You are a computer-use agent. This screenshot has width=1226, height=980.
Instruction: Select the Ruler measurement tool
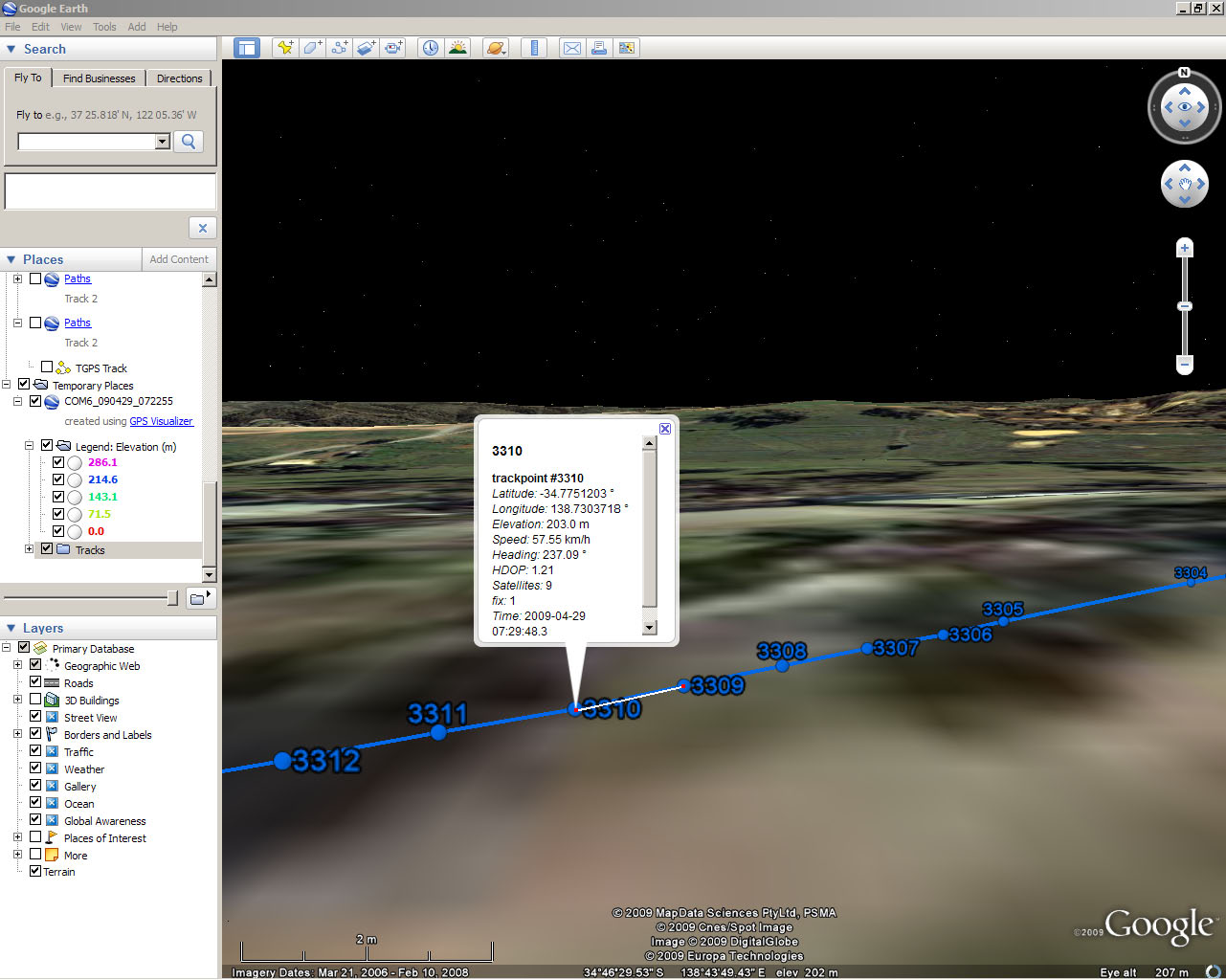534,48
